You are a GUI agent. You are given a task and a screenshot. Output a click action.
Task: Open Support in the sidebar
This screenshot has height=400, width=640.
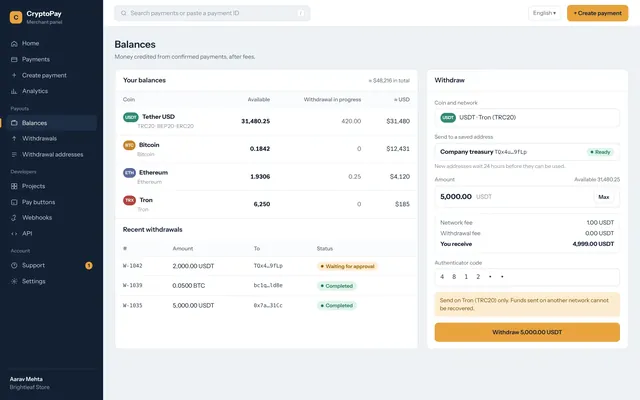coord(51,265)
